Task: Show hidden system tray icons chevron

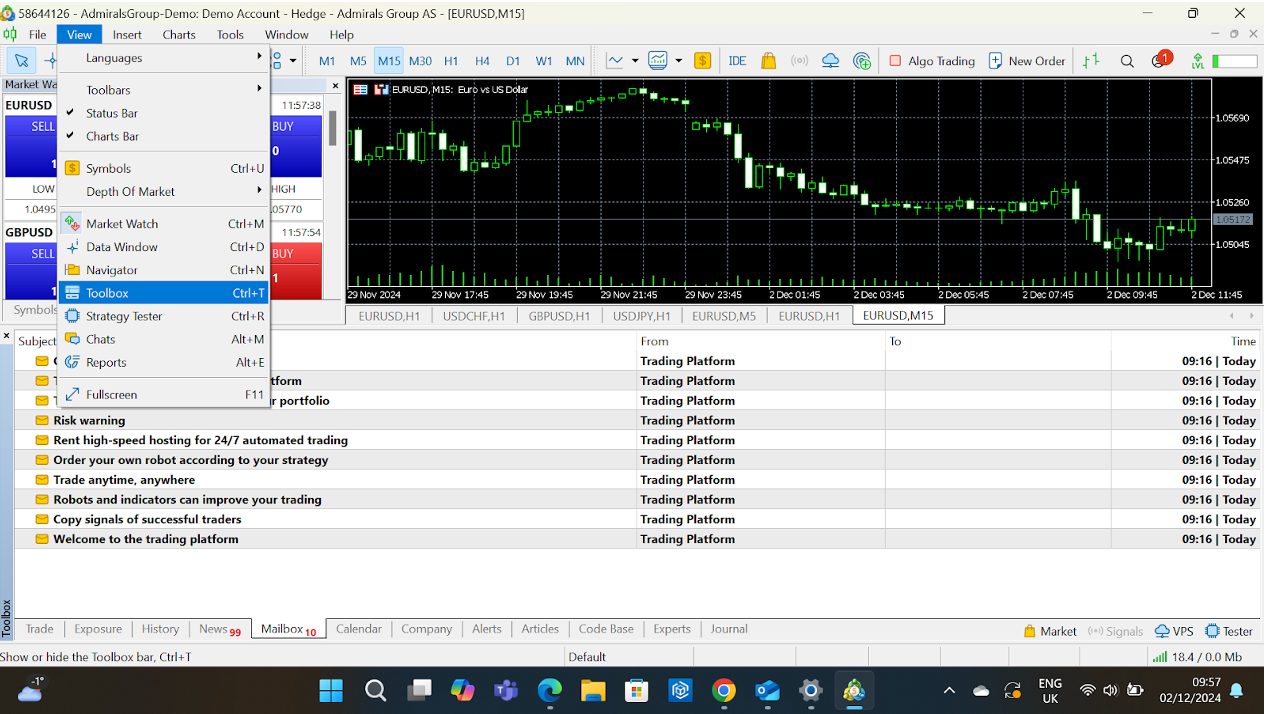Action: click(x=949, y=690)
